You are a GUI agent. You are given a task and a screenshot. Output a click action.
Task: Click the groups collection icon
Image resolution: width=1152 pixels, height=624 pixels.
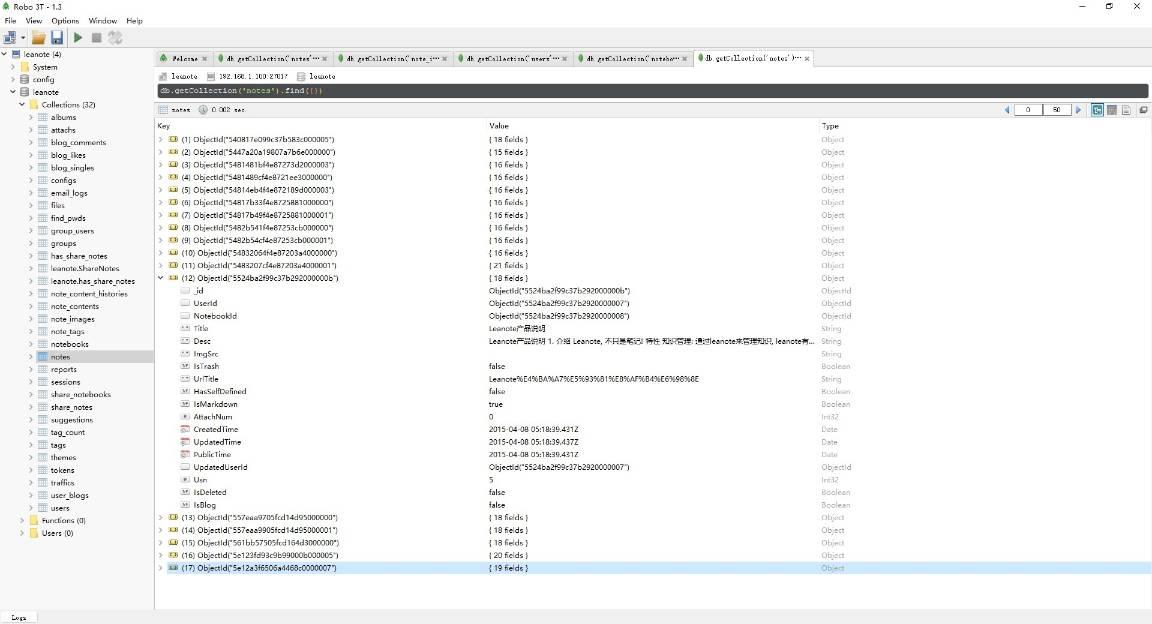(x=43, y=243)
